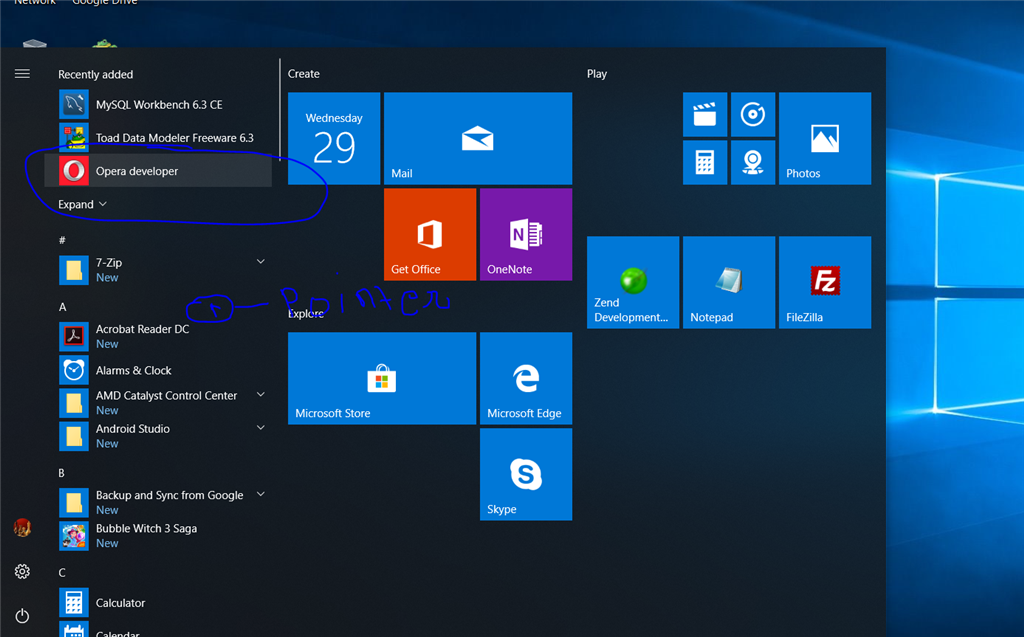The height and width of the screenshot is (637, 1024).
Task: Click the Get Office tile
Action: click(x=429, y=234)
